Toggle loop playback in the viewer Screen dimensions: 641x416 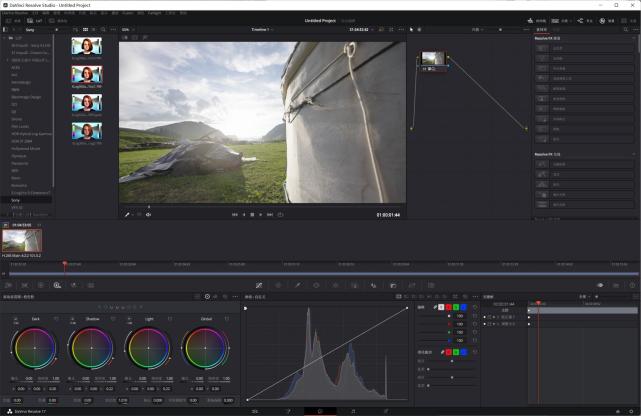[x=281, y=214]
